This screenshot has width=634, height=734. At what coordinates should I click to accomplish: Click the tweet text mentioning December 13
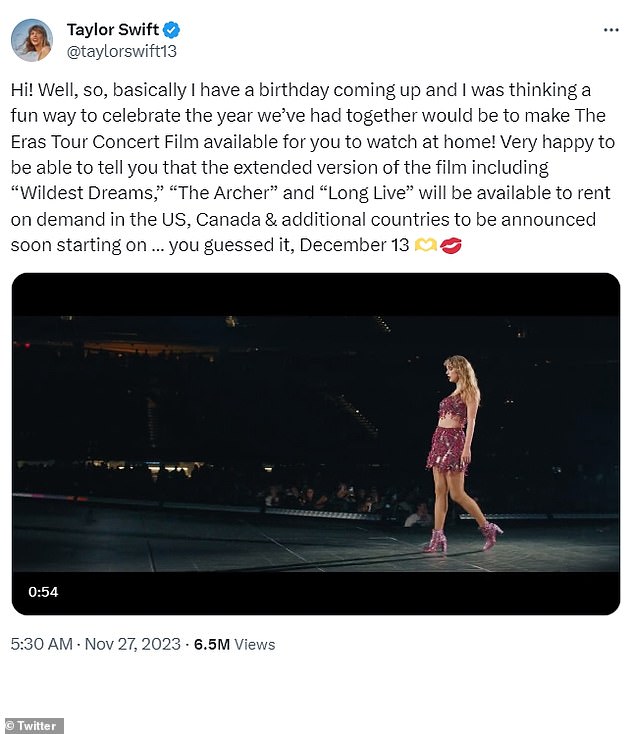[x=354, y=245]
